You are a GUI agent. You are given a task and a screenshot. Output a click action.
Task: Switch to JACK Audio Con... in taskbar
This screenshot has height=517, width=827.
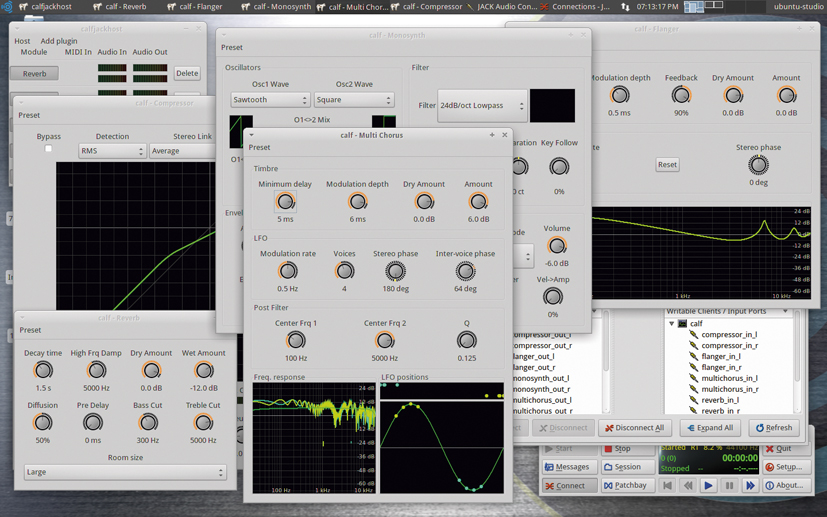[502, 7]
